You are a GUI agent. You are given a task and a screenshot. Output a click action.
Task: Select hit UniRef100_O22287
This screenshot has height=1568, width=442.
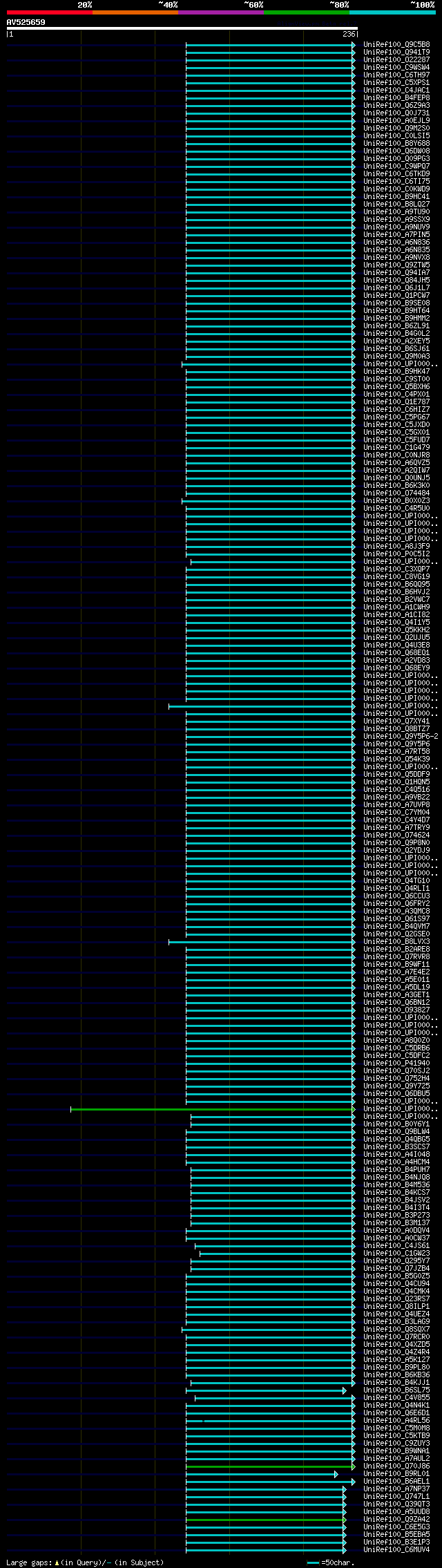[x=396, y=60]
